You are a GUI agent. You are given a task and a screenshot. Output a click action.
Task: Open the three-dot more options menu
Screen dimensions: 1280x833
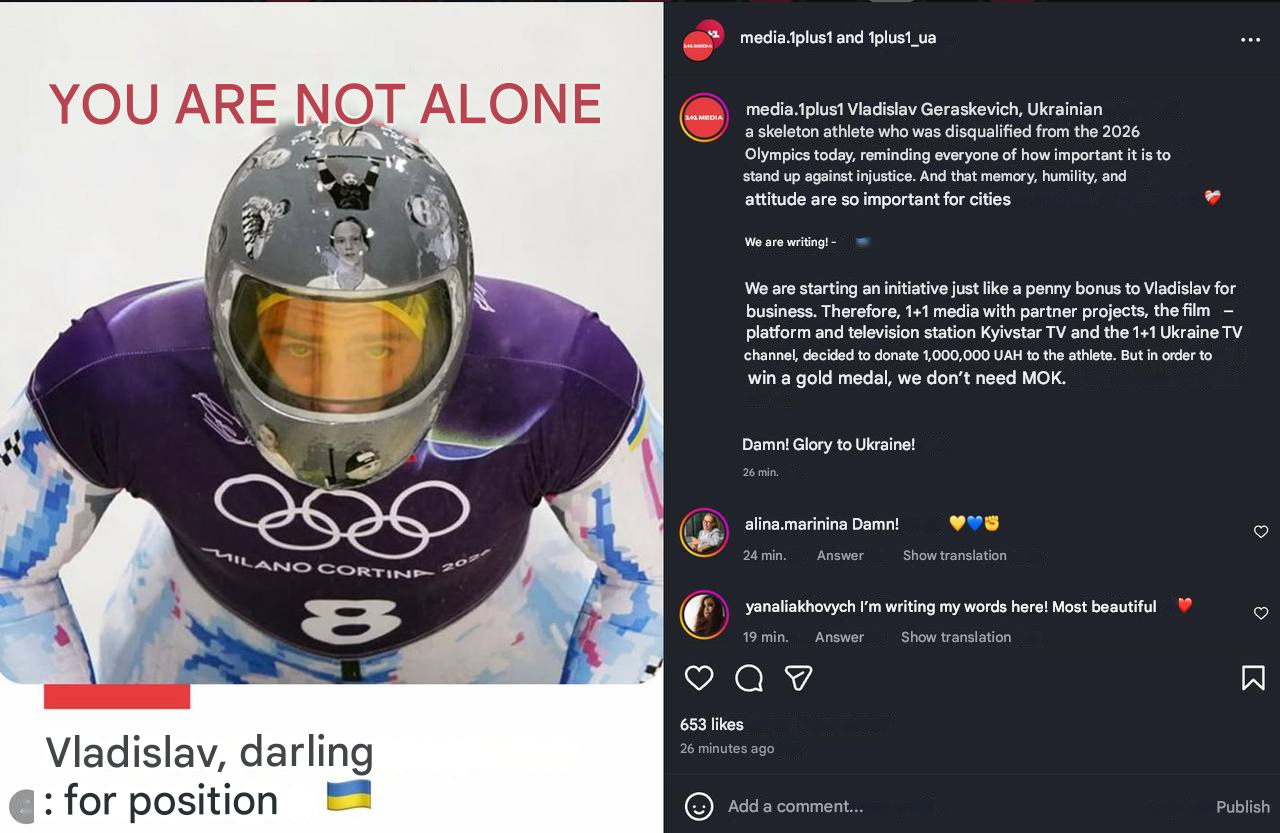[1250, 40]
